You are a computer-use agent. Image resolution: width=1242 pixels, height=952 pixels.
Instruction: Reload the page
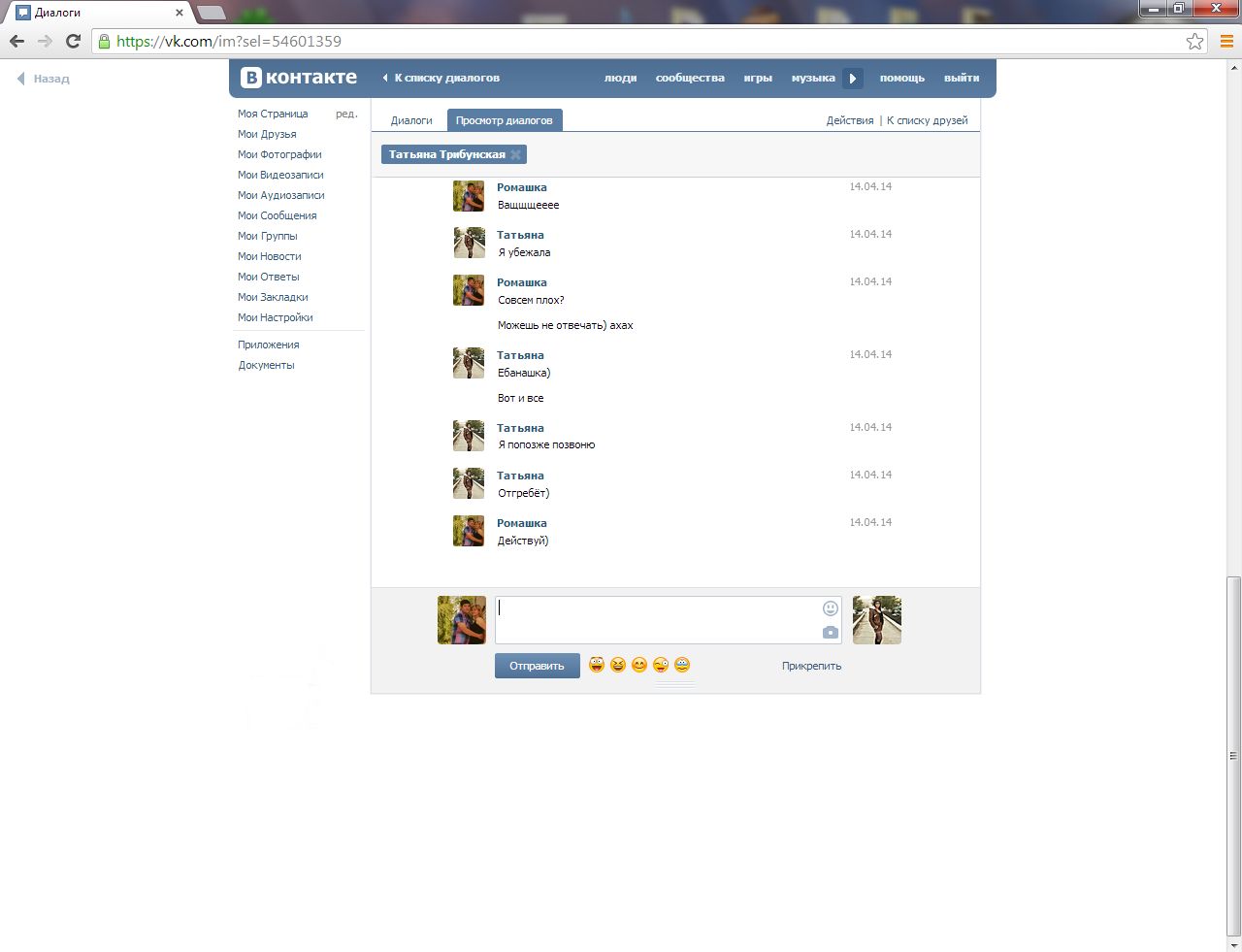tap(73, 41)
